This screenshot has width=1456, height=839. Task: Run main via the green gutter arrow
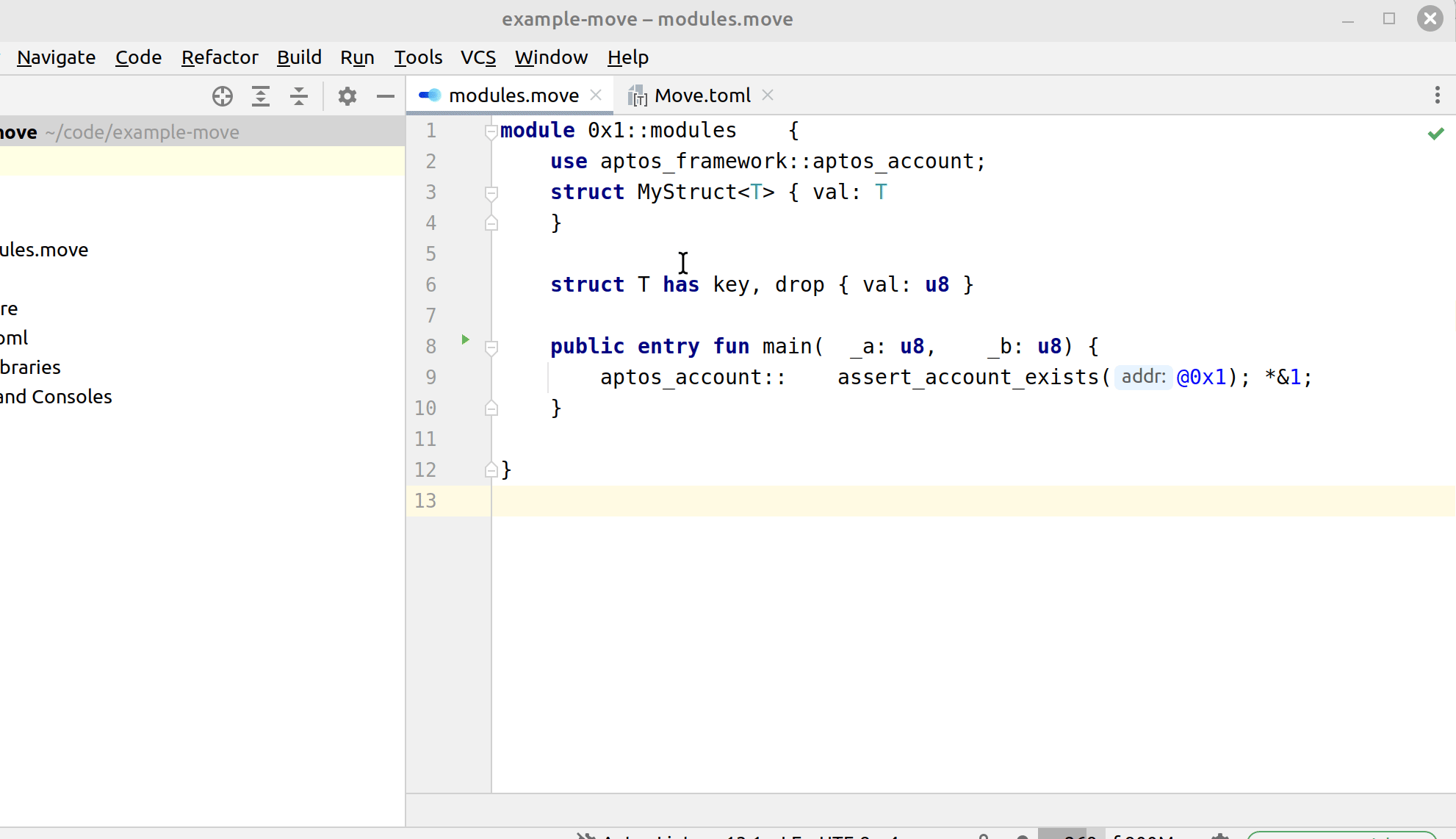click(464, 339)
